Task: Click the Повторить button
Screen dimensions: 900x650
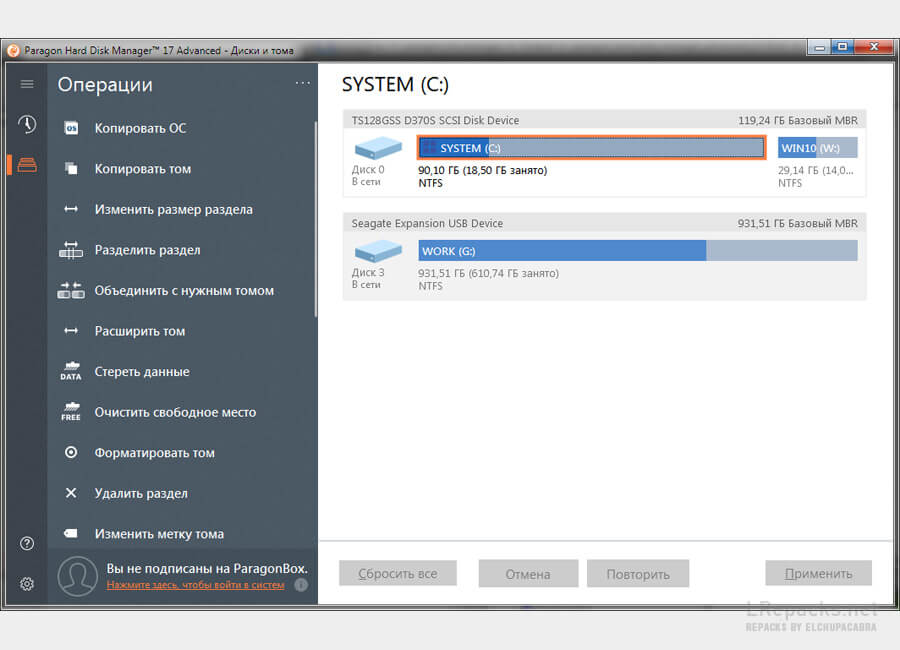Action: pos(638,574)
